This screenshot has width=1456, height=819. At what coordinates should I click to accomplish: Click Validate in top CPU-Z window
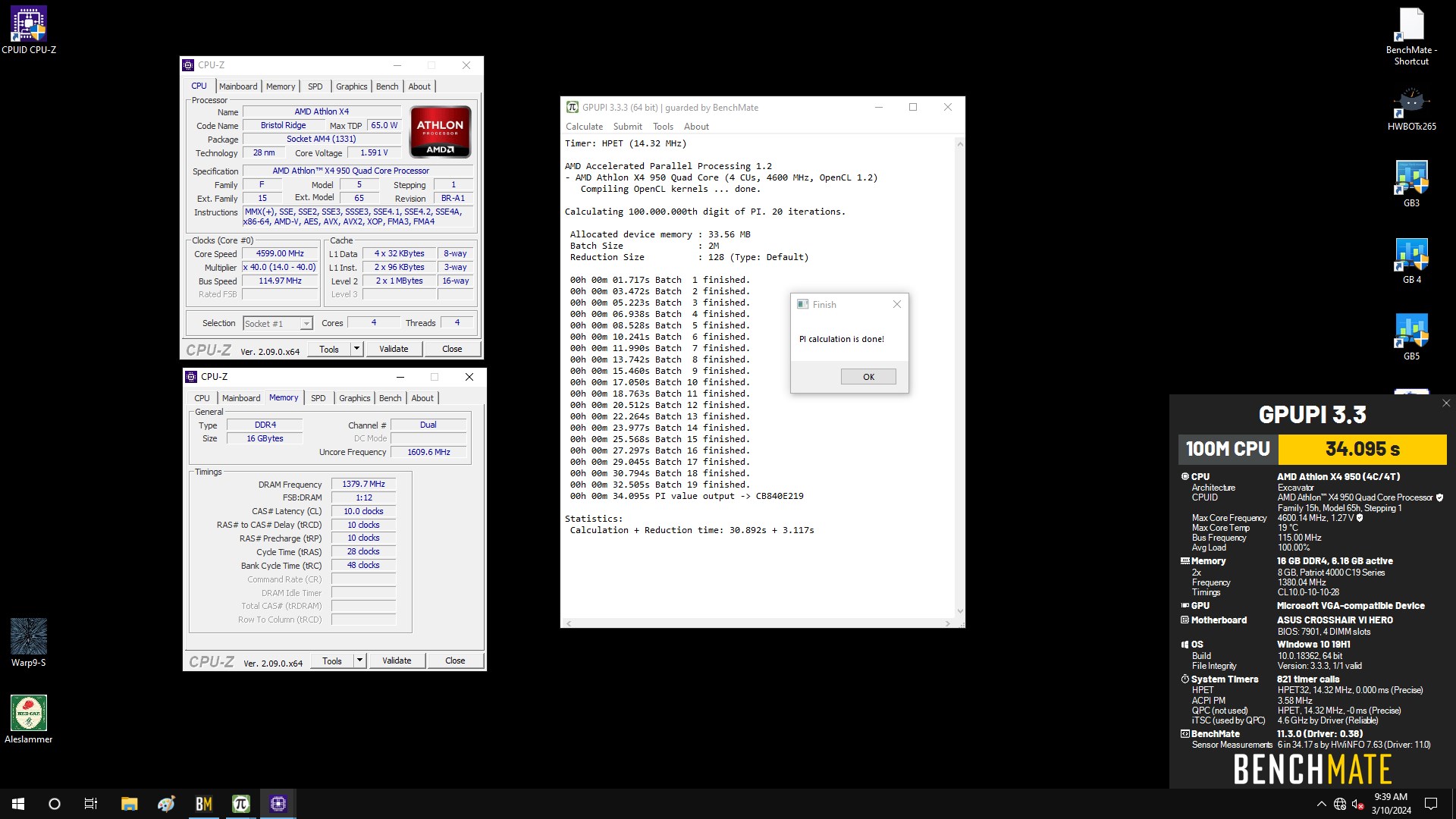(394, 349)
